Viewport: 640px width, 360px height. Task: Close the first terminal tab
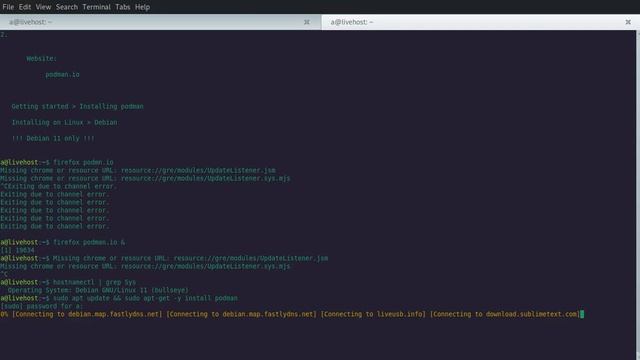[307, 22]
